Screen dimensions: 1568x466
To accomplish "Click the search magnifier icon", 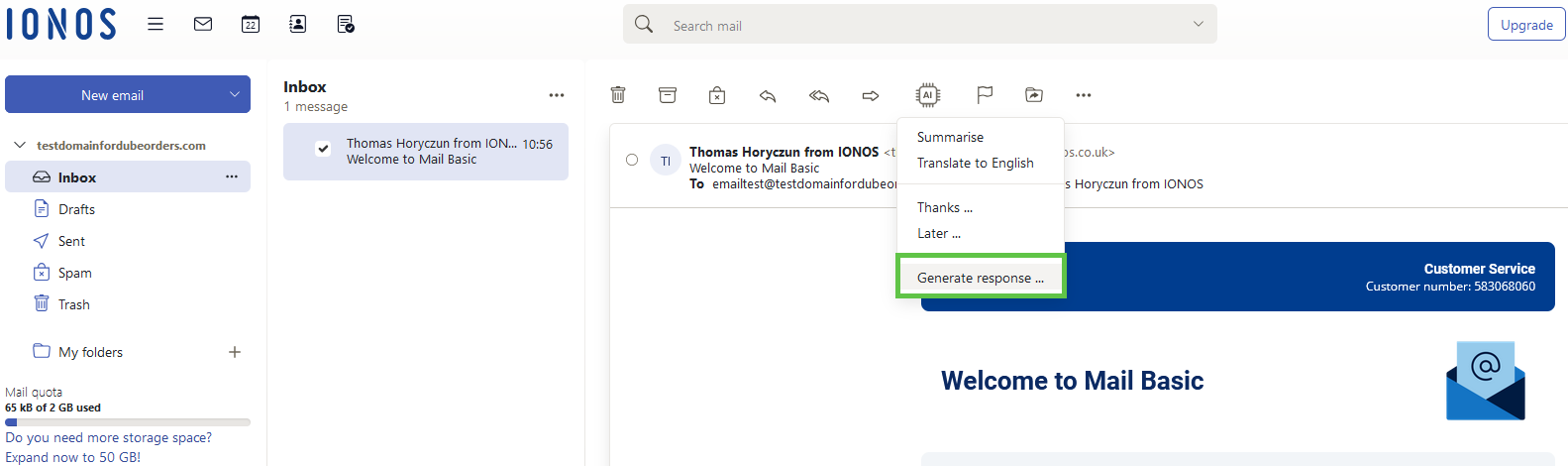I will [644, 24].
